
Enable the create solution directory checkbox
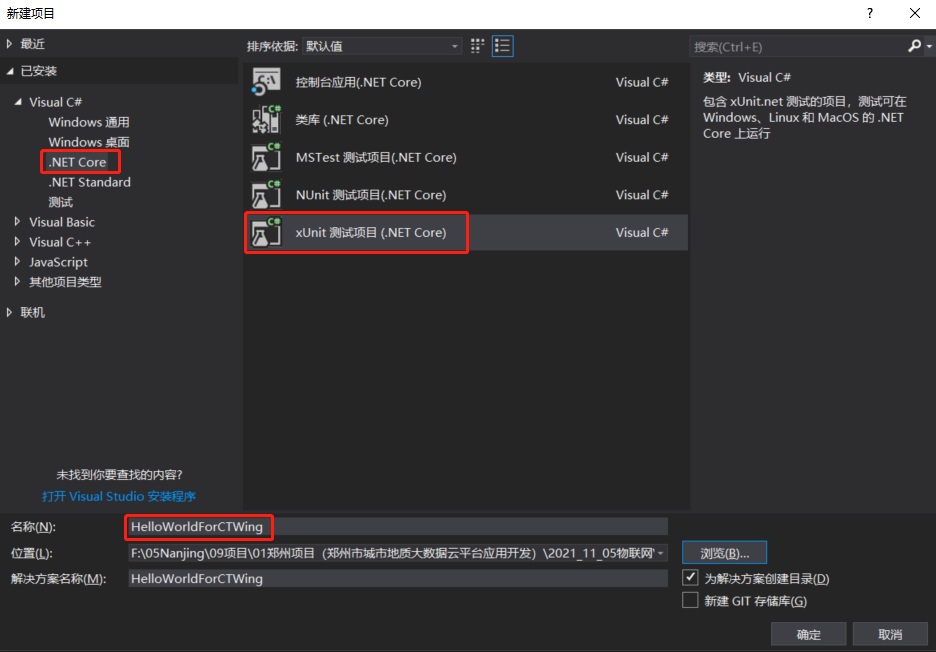click(690, 577)
